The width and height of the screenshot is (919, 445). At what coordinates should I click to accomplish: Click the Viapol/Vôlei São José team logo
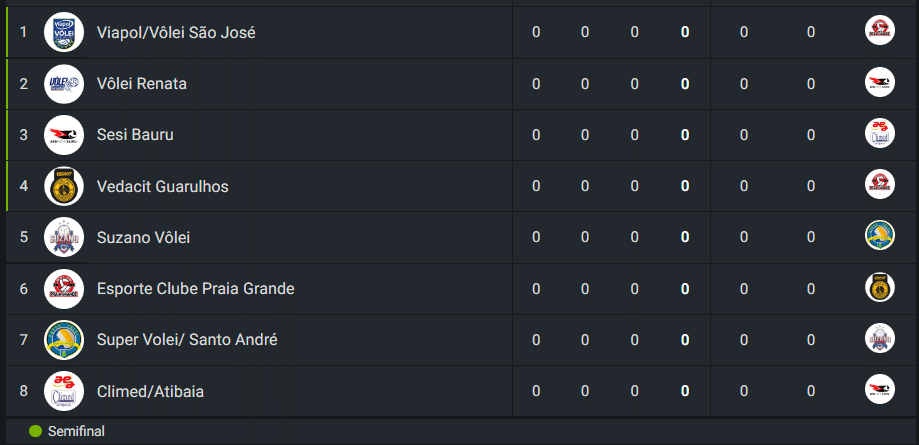(x=64, y=32)
